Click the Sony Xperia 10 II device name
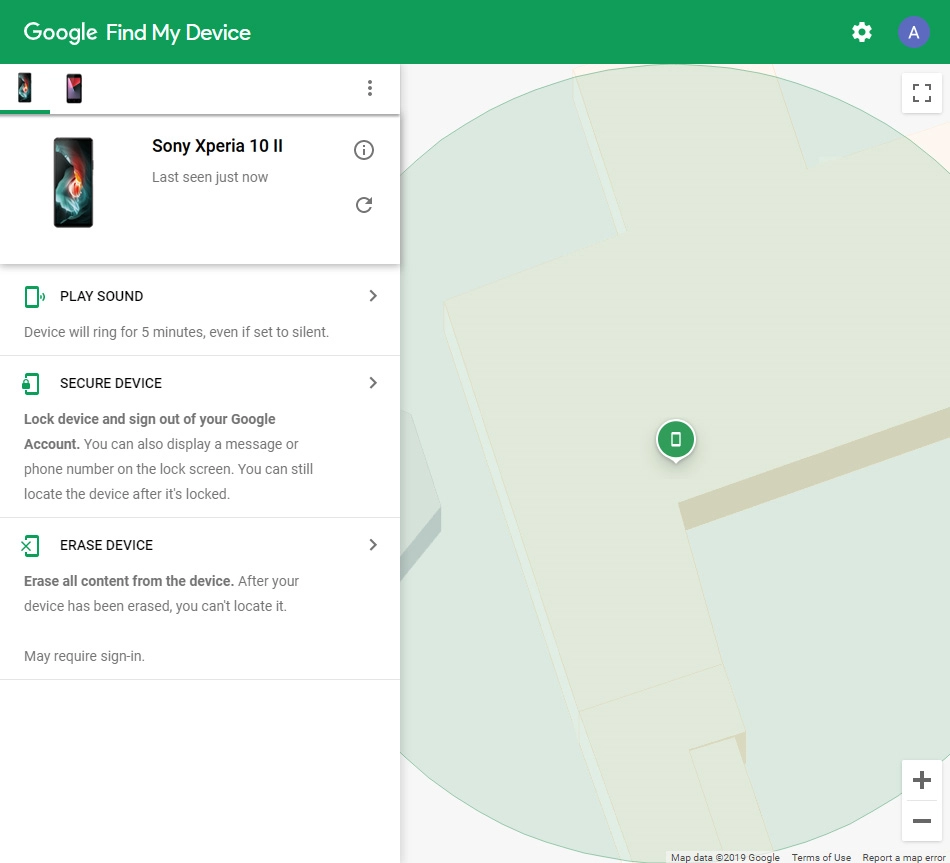 (x=218, y=146)
